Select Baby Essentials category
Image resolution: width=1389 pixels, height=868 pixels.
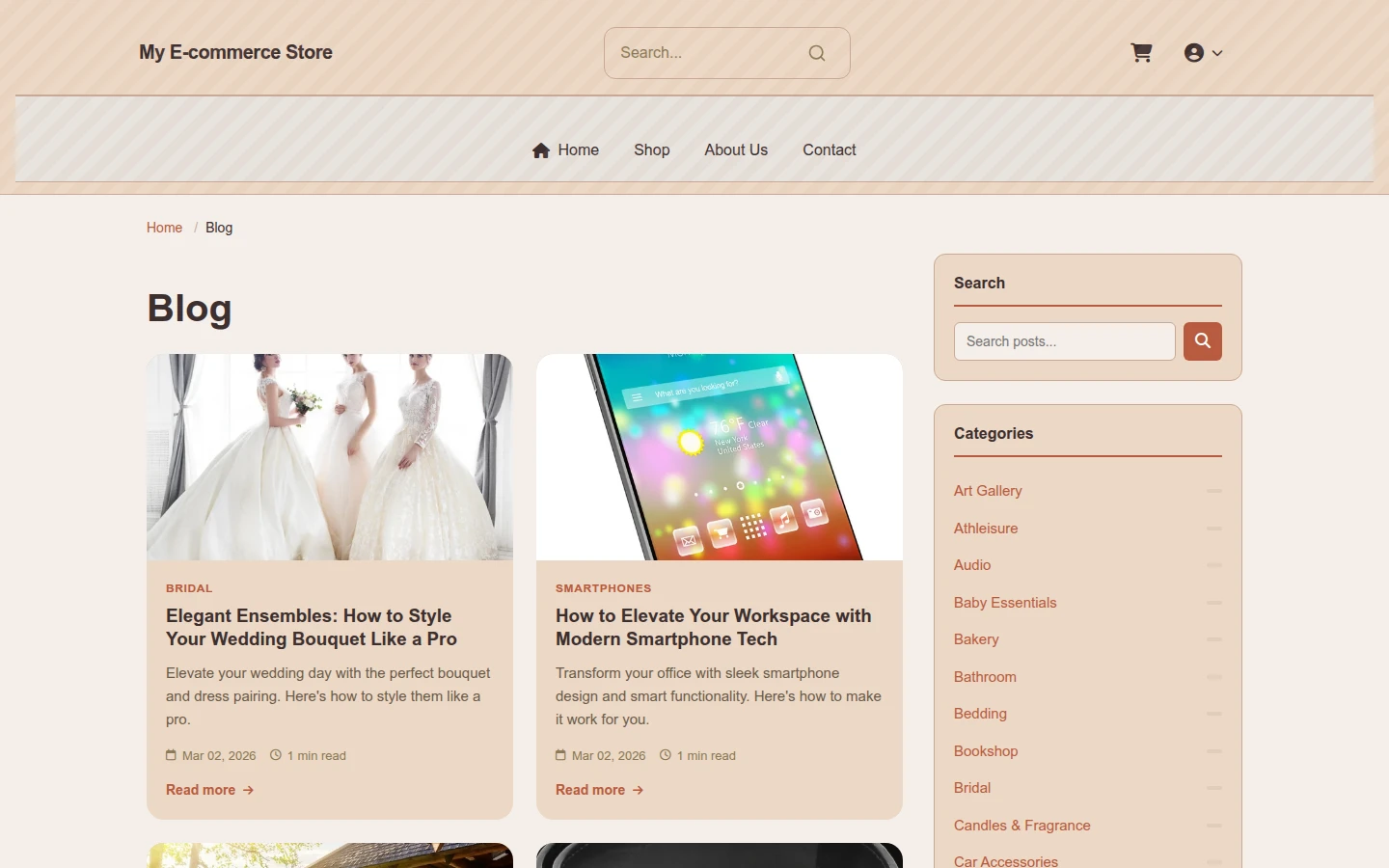point(1005,603)
